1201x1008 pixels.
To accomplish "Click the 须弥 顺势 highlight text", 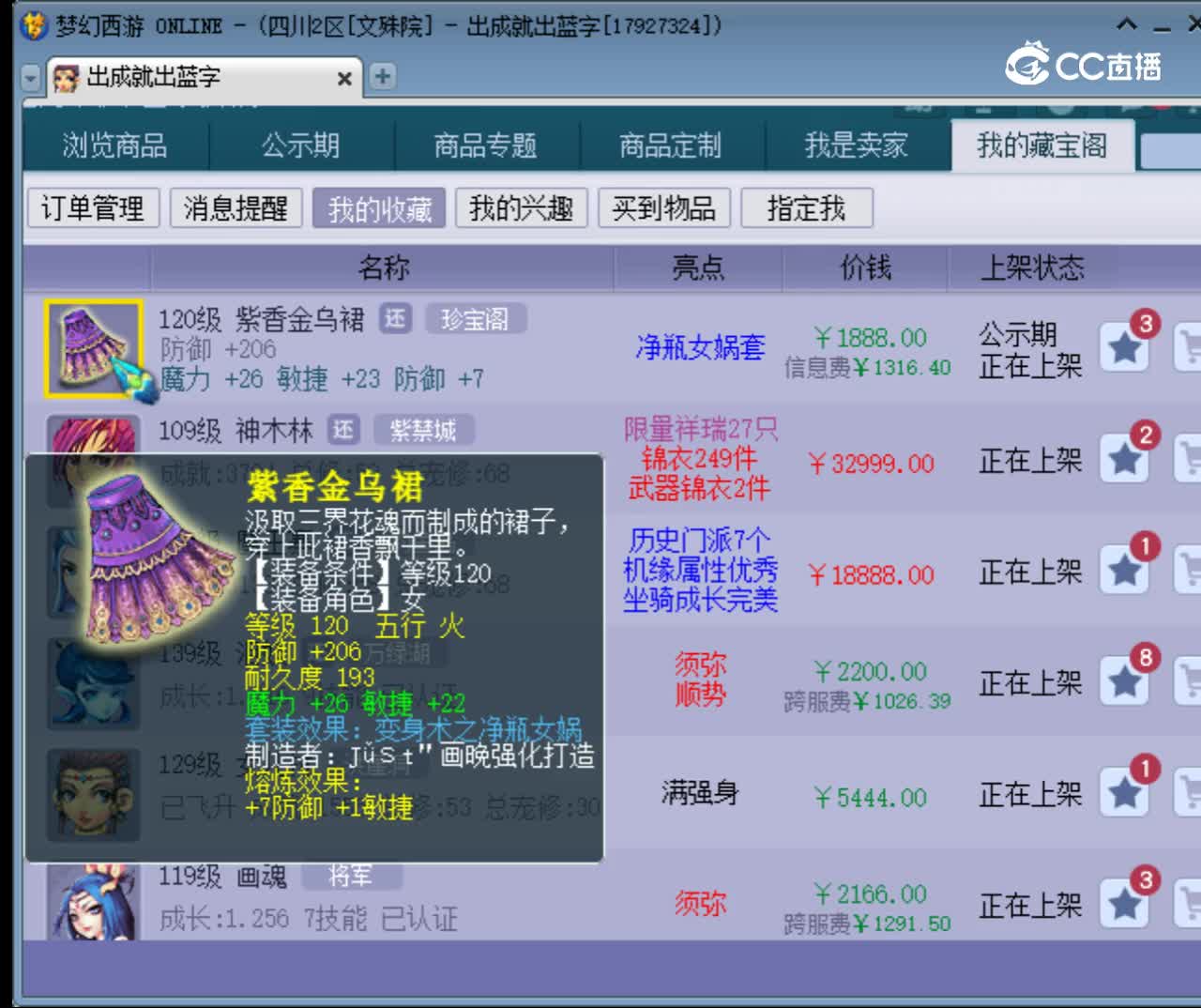I will (700, 680).
